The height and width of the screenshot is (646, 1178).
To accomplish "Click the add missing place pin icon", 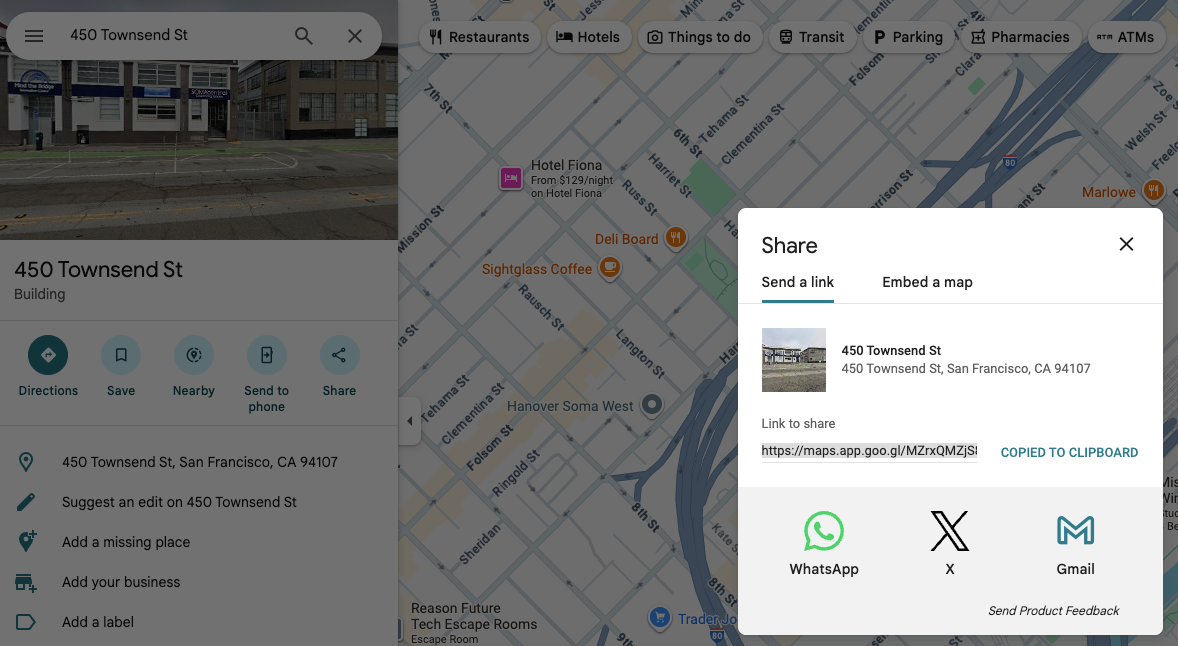I will 26,542.
